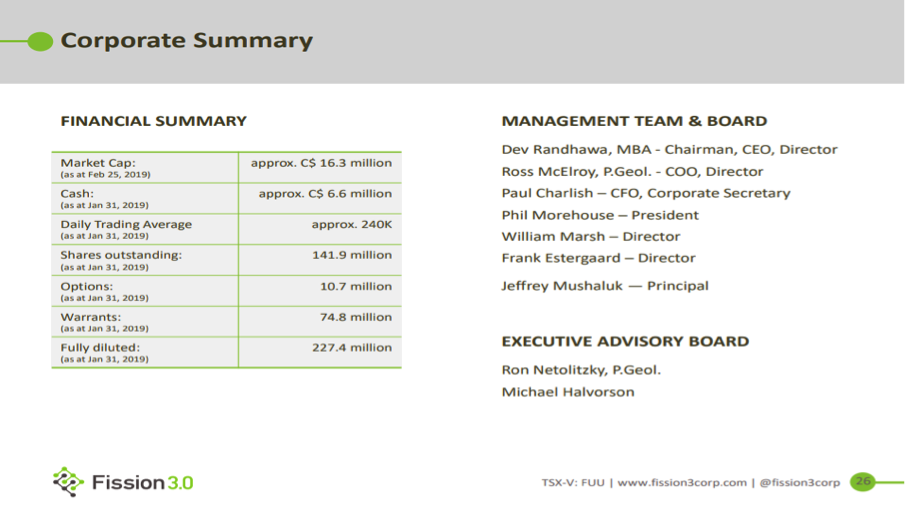Select Michael Halvorson in the advisory board
The height and width of the screenshot is (509, 905).
click(x=567, y=391)
